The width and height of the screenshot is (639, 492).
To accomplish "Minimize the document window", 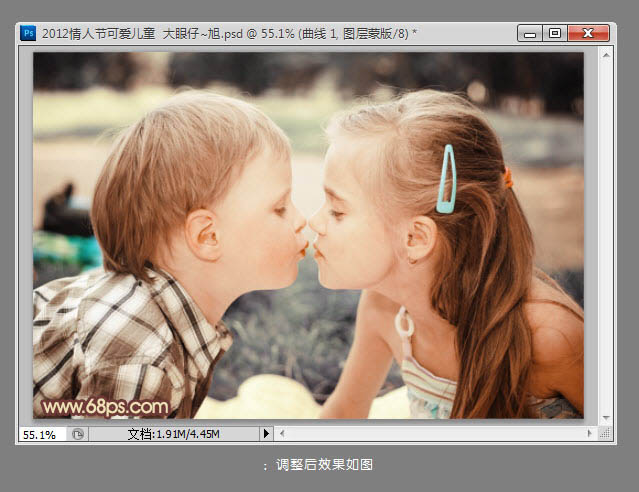I will tap(531, 33).
